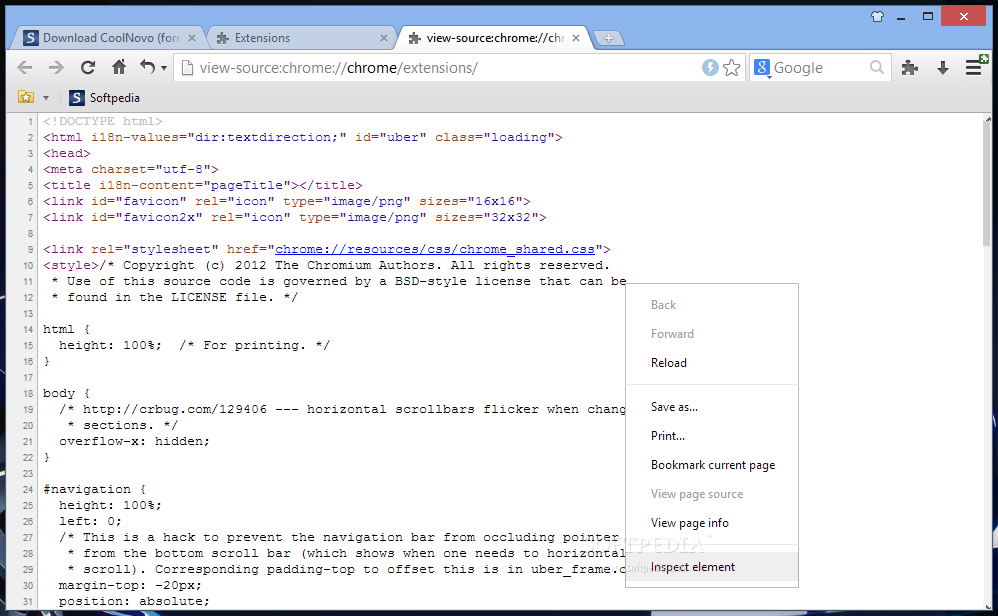Image resolution: width=998 pixels, height=616 pixels.
Task: Click the '<meta charset="utf-8">' line
Action: (130, 169)
